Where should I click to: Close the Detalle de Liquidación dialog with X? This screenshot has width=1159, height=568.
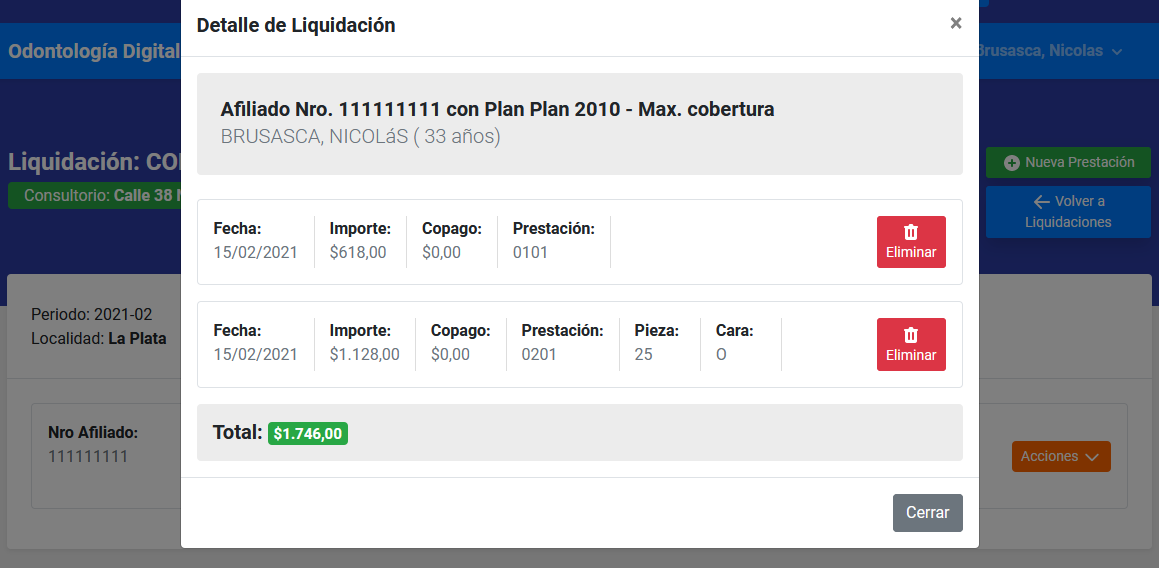click(x=956, y=24)
